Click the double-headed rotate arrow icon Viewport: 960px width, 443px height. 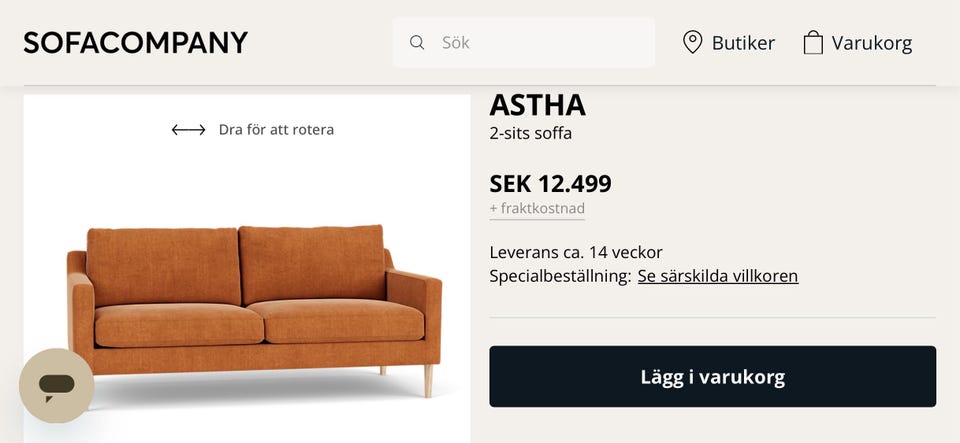188,130
